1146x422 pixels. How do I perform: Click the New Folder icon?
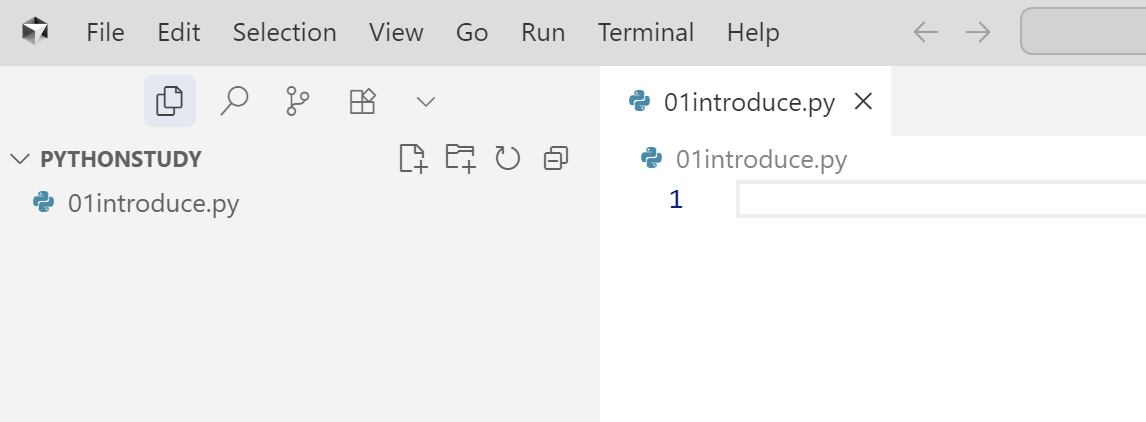coord(460,158)
